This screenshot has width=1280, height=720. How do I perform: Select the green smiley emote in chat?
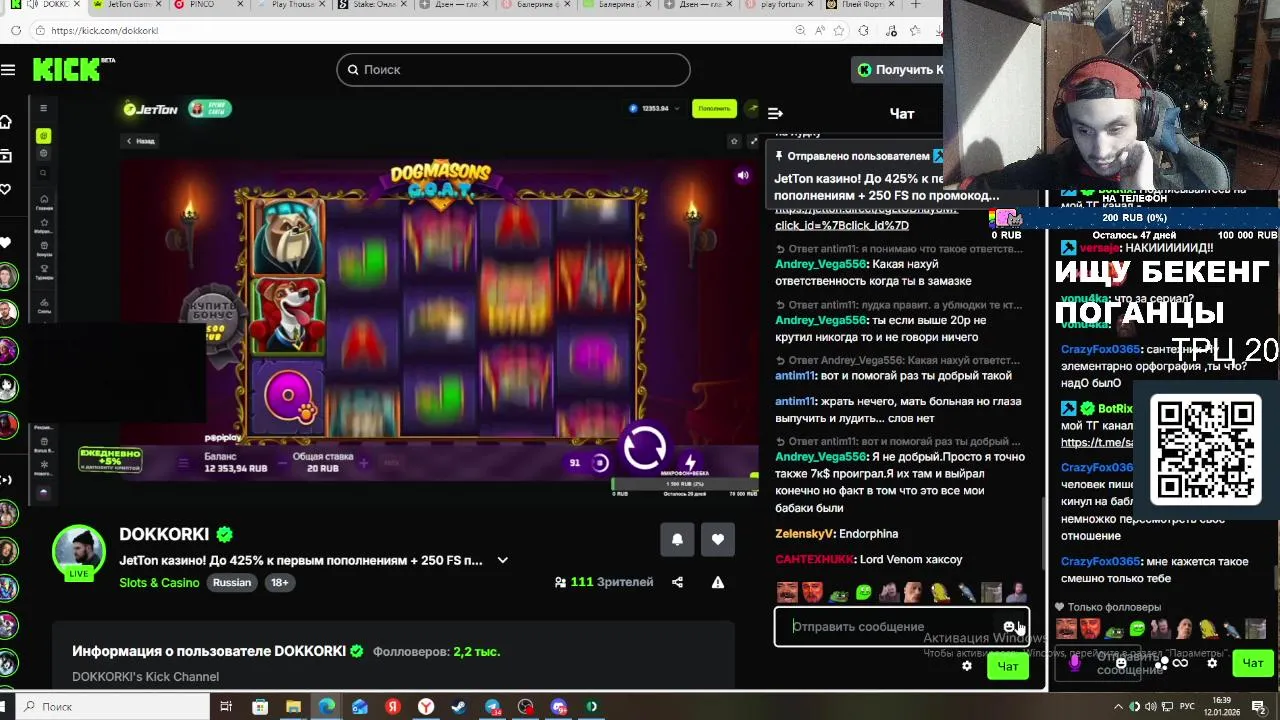(x=864, y=593)
